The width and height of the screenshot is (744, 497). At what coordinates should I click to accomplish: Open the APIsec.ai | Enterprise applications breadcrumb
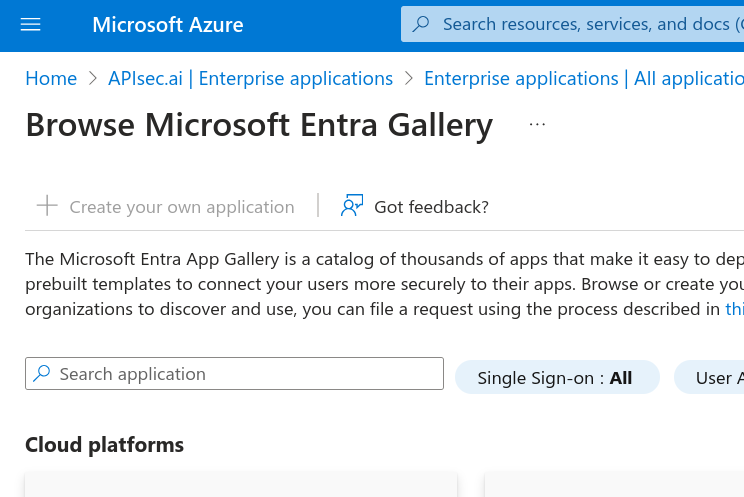(x=250, y=78)
